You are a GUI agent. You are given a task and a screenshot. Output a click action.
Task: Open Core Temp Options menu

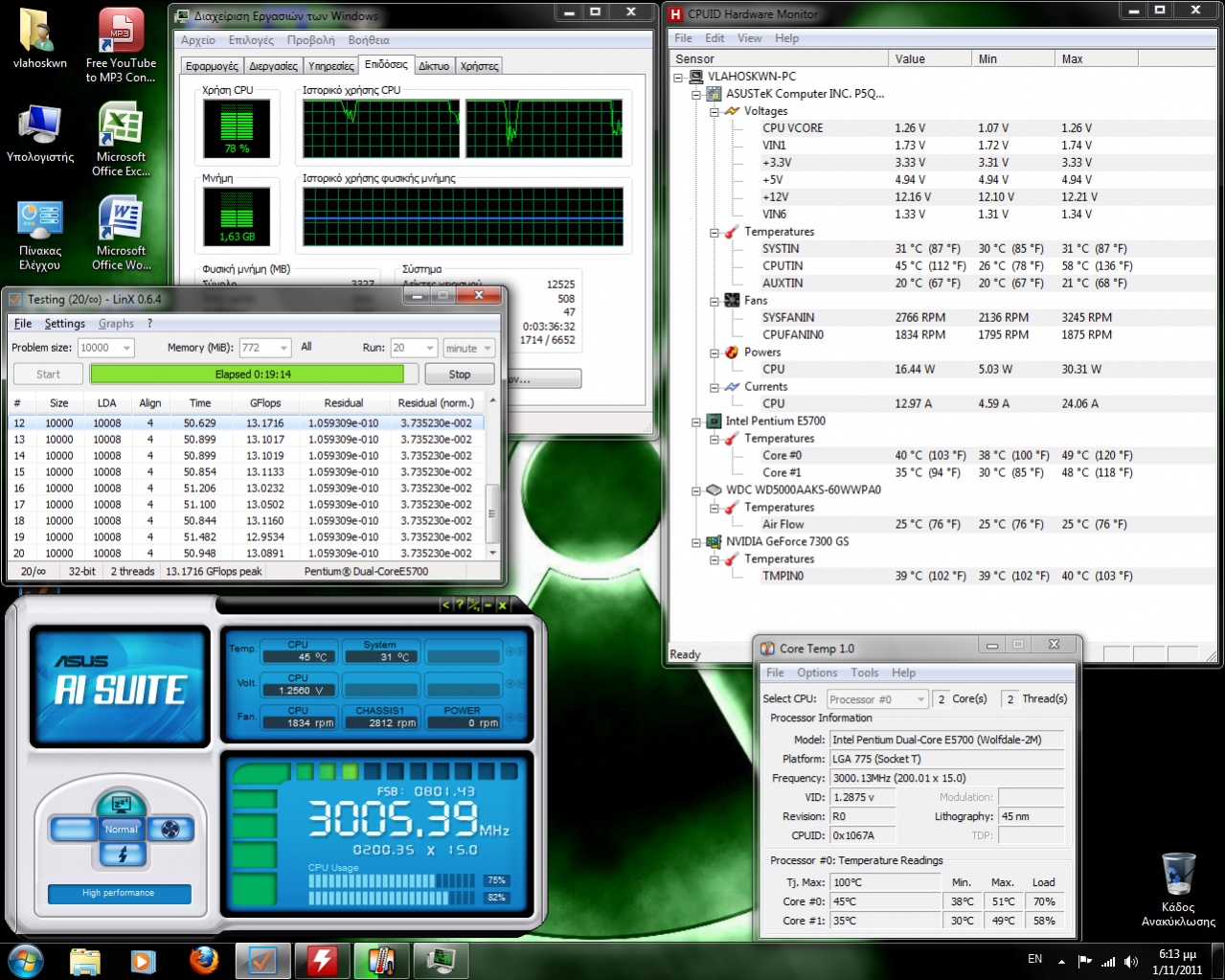[x=817, y=672]
